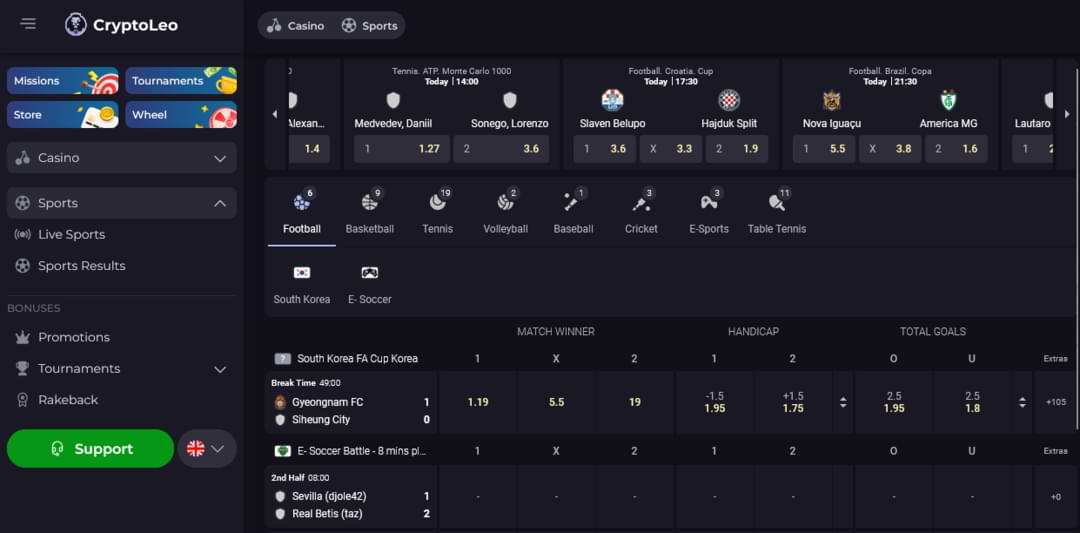Open the Wheel banner
The image size is (1080, 533).
pyautogui.click(x=181, y=114)
